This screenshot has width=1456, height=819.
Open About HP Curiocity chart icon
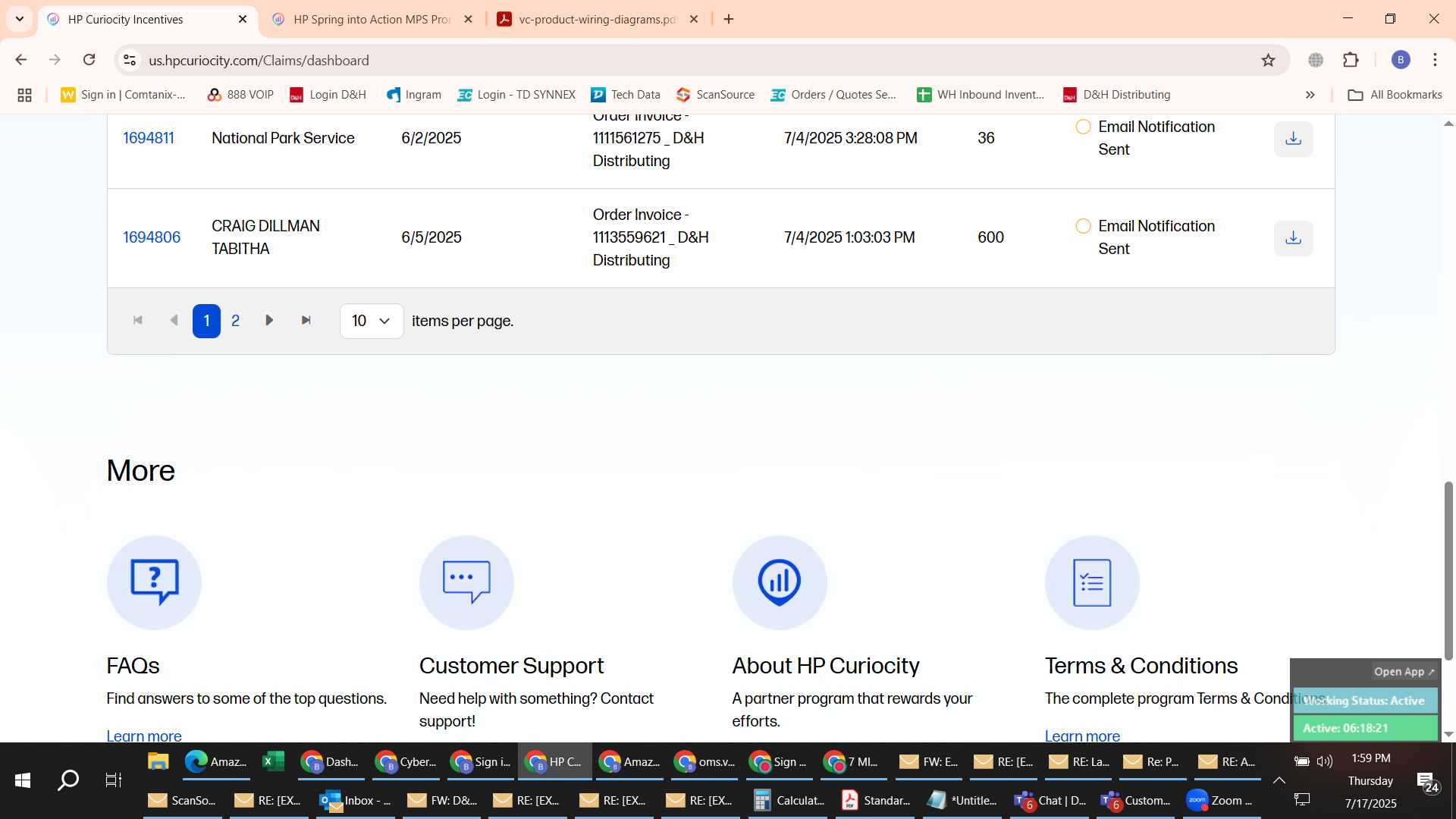coord(780,582)
